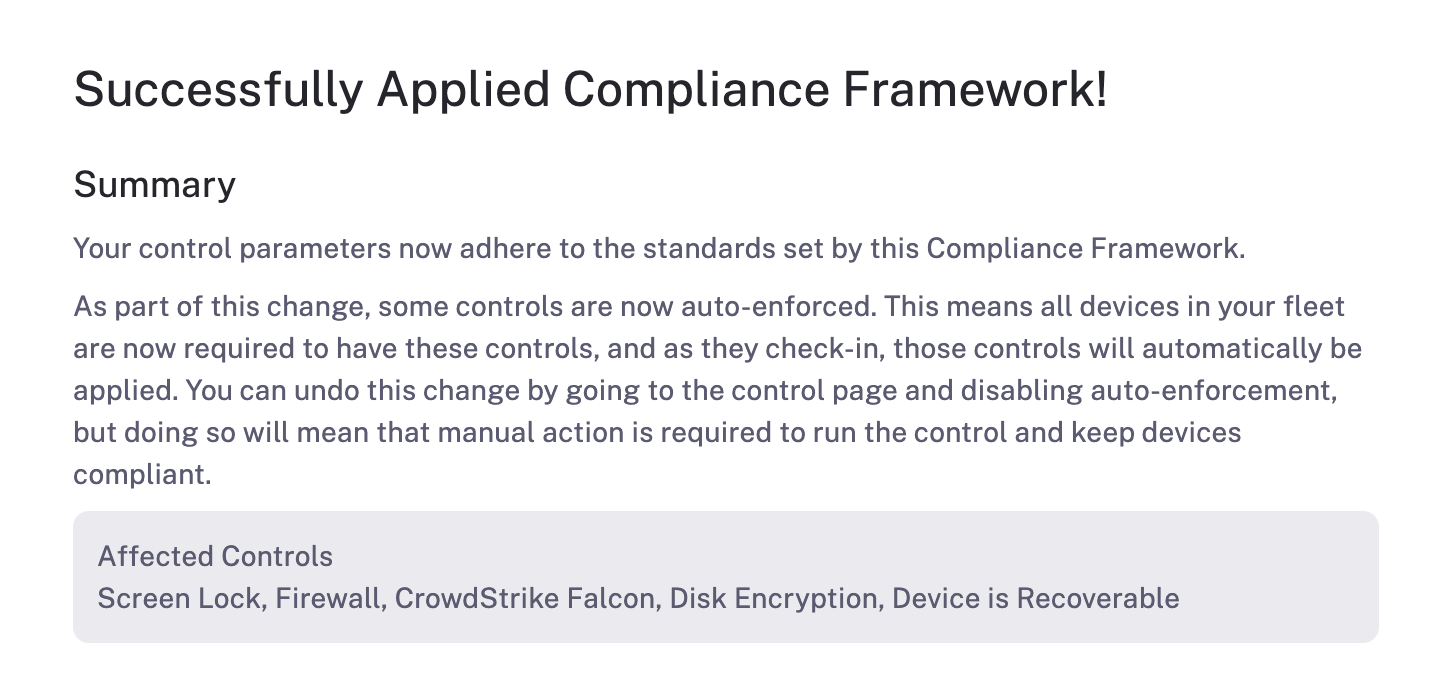The height and width of the screenshot is (684, 1450).
Task: Click the 'Affected Controls' label
Action: [x=215, y=556]
